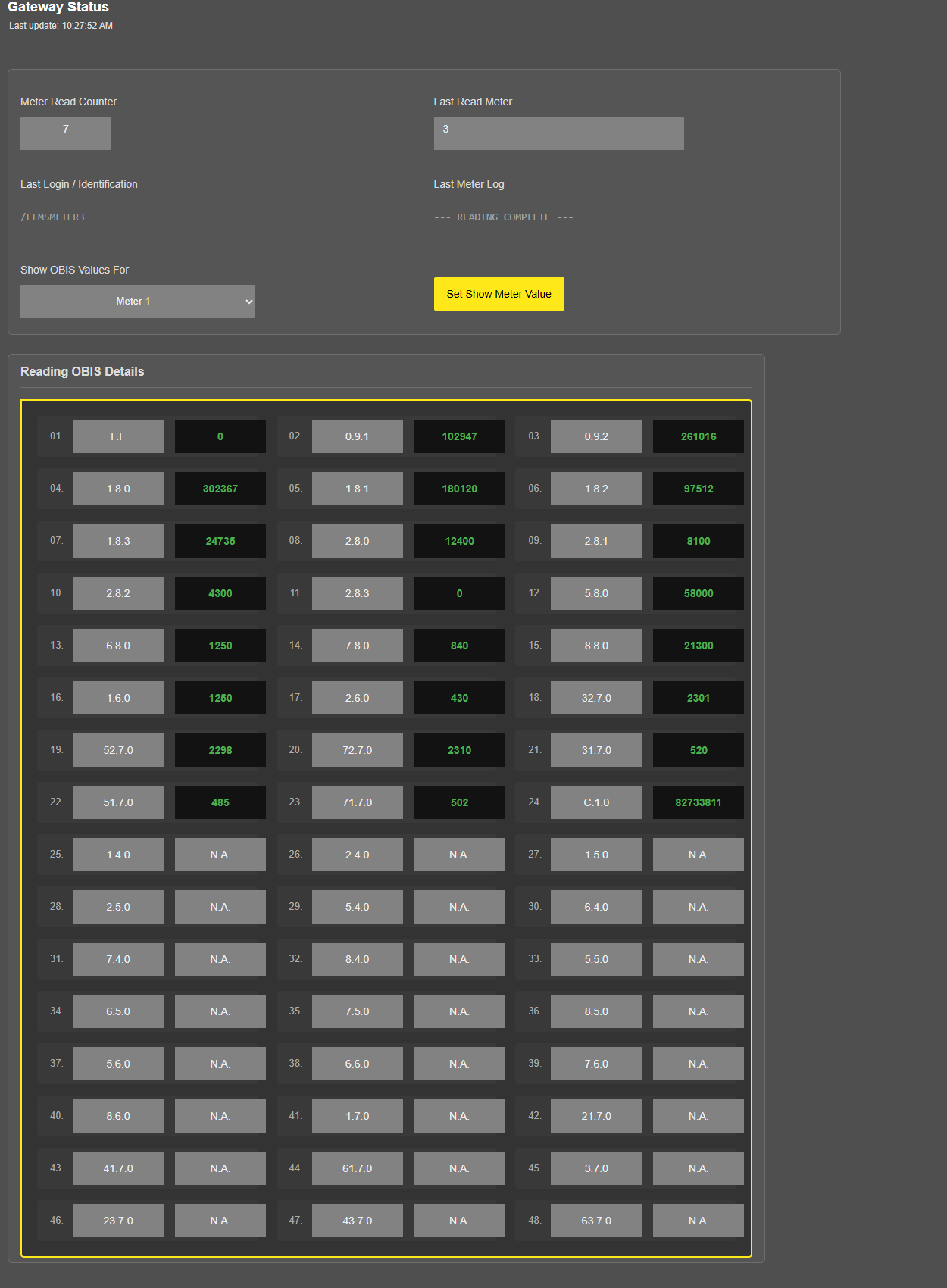947x1288 pixels.
Task: Click the 5.5.0 OBIS code
Action: click(x=596, y=959)
